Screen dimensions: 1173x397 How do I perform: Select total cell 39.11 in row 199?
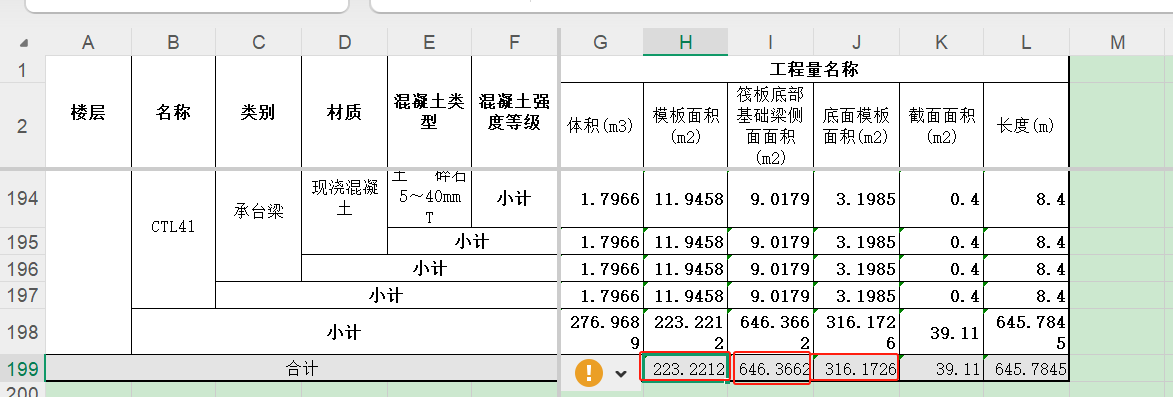[x=941, y=369]
